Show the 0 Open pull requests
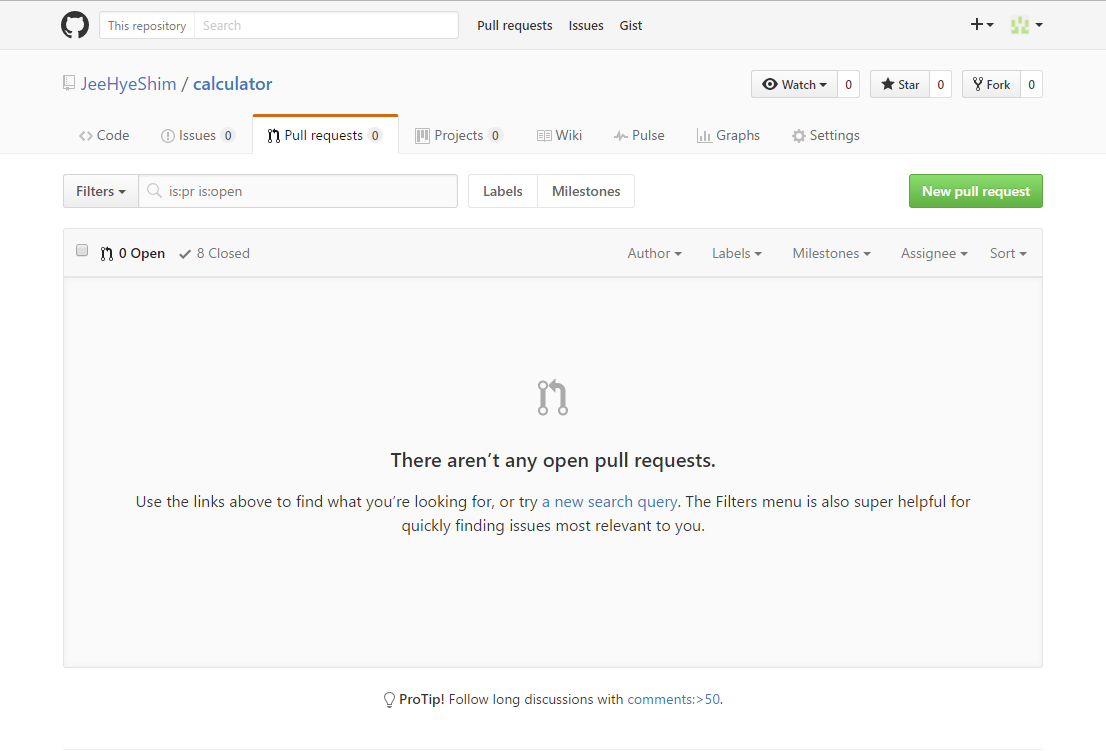1106x751 pixels. pos(133,253)
